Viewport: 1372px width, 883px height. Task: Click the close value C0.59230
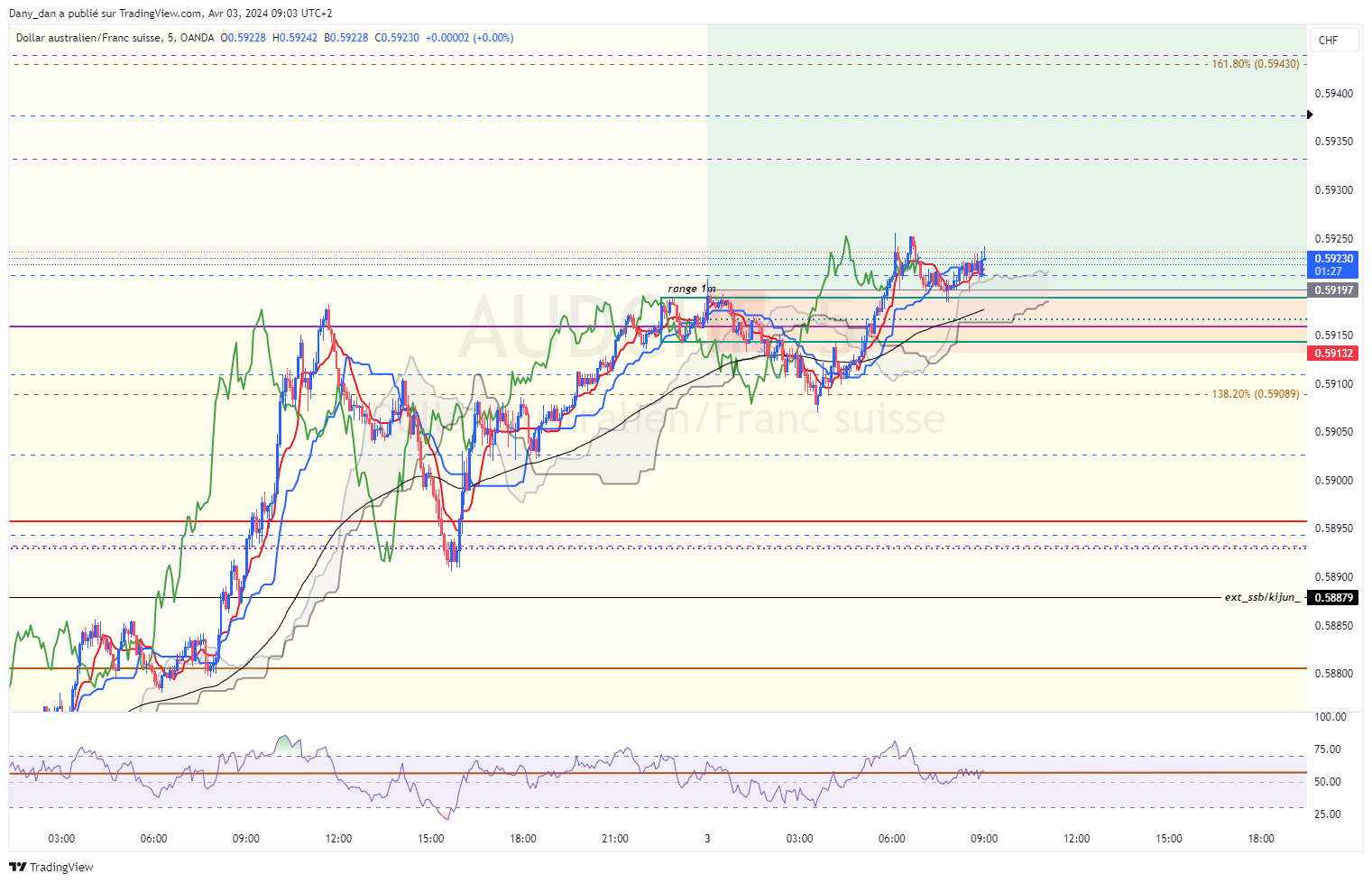tap(398, 38)
